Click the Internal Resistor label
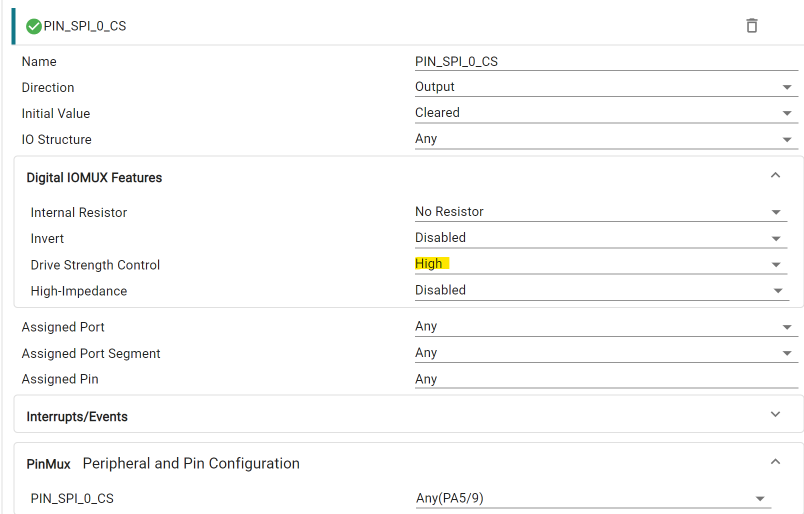Image resolution: width=804 pixels, height=514 pixels. [x=79, y=213]
